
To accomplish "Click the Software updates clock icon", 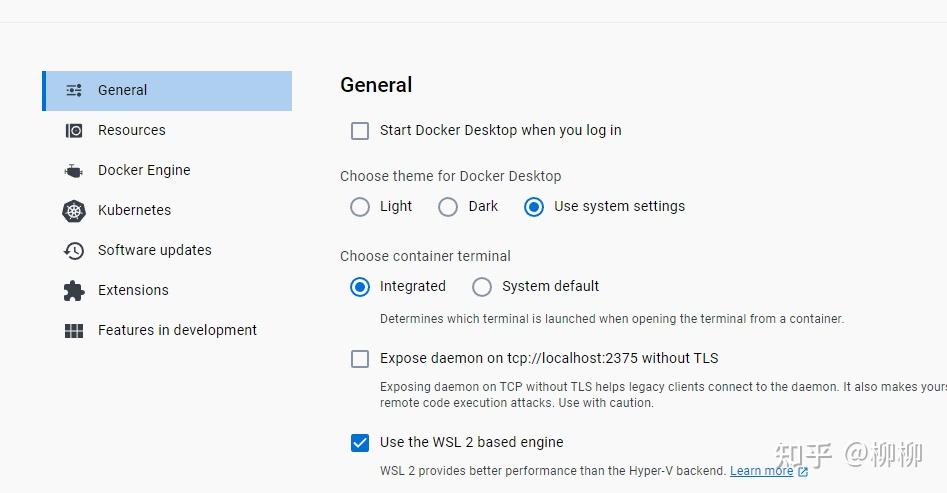I will click(74, 250).
